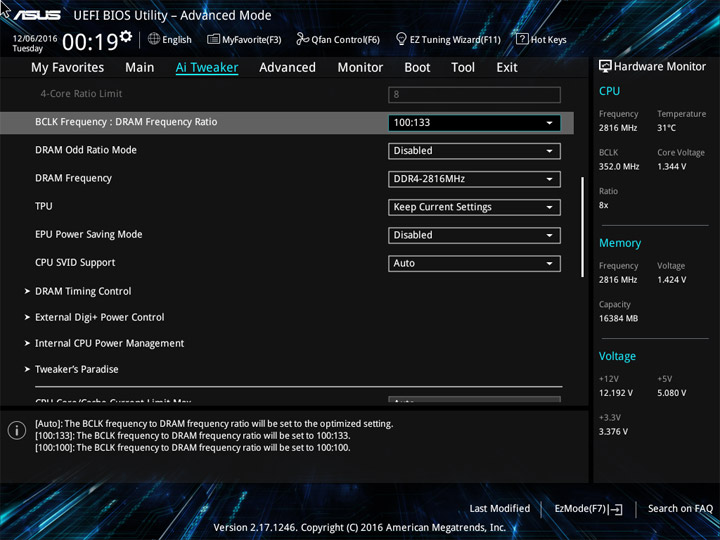The width and height of the screenshot is (720, 540).
Task: Click the MyFavorite list icon
Action: 213,39
